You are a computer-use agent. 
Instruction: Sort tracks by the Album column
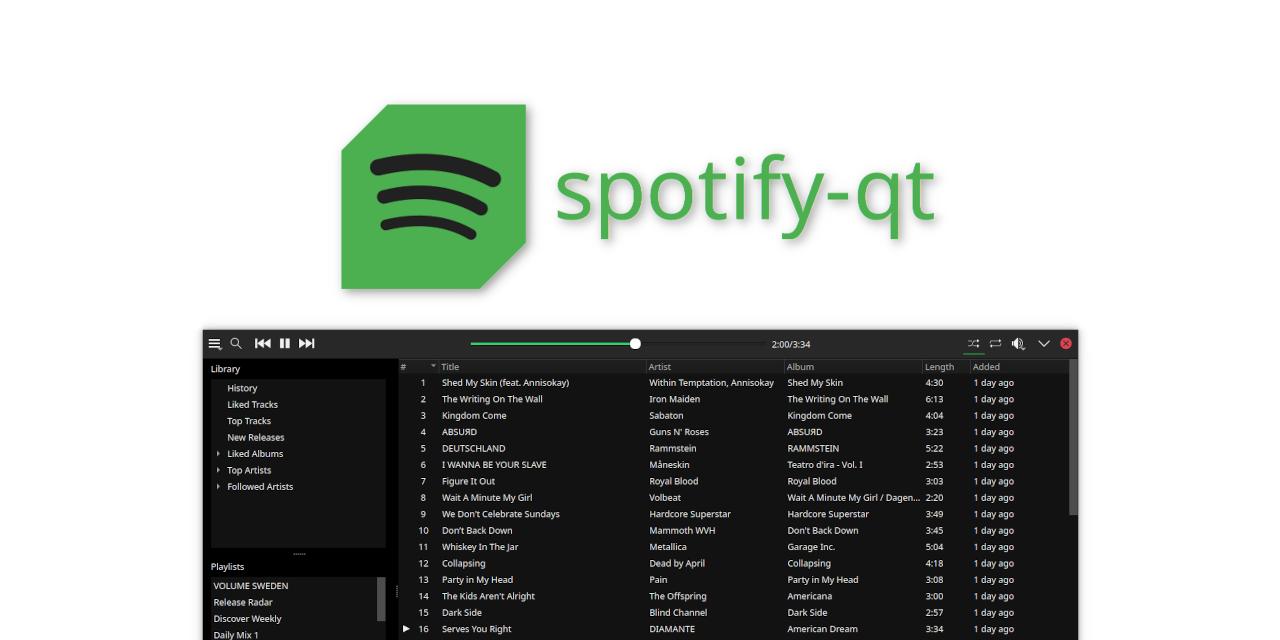pos(854,367)
